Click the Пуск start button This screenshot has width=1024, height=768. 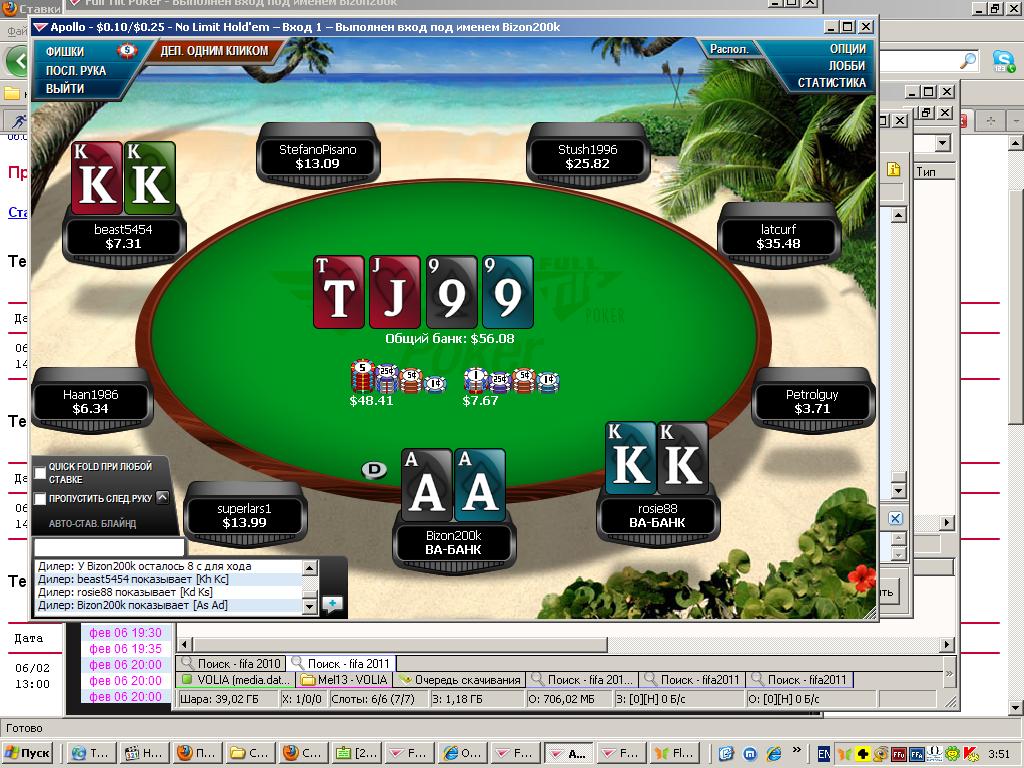tap(28, 753)
